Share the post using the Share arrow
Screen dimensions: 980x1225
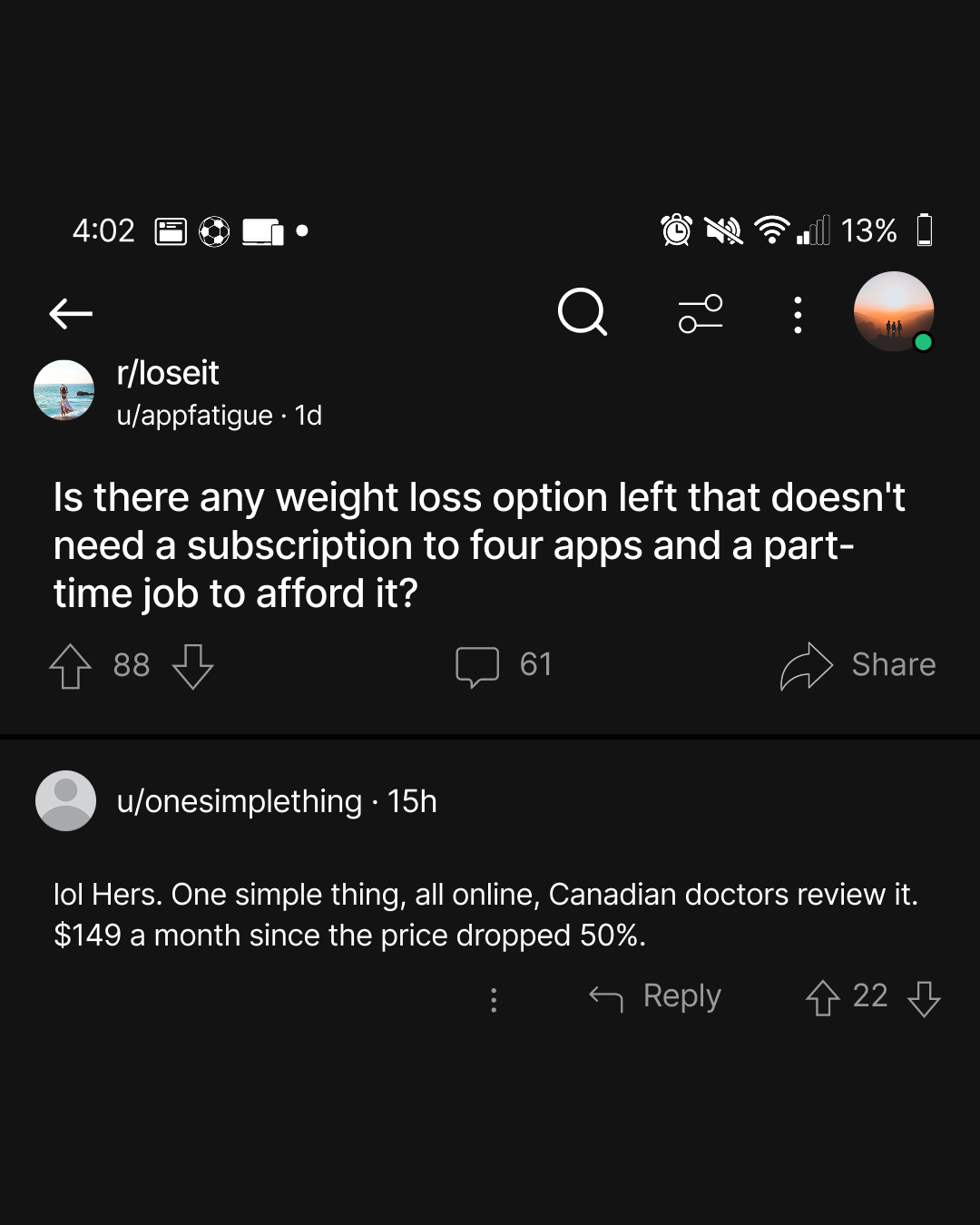click(857, 665)
